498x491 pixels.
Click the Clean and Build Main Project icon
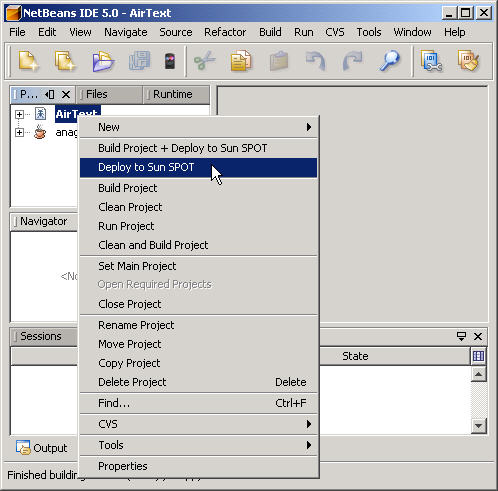pyautogui.click(x=468, y=61)
